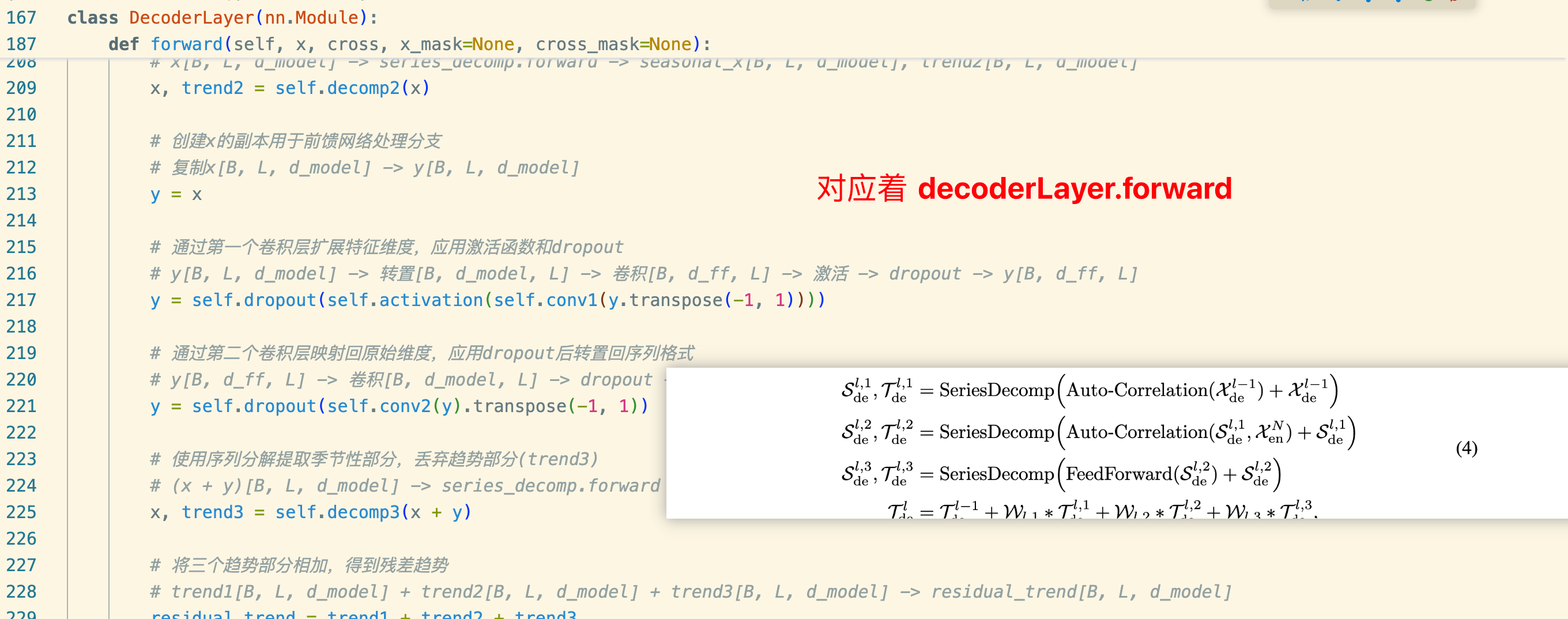Click self.activation in line 217
The height and width of the screenshot is (619, 1568).
405,300
